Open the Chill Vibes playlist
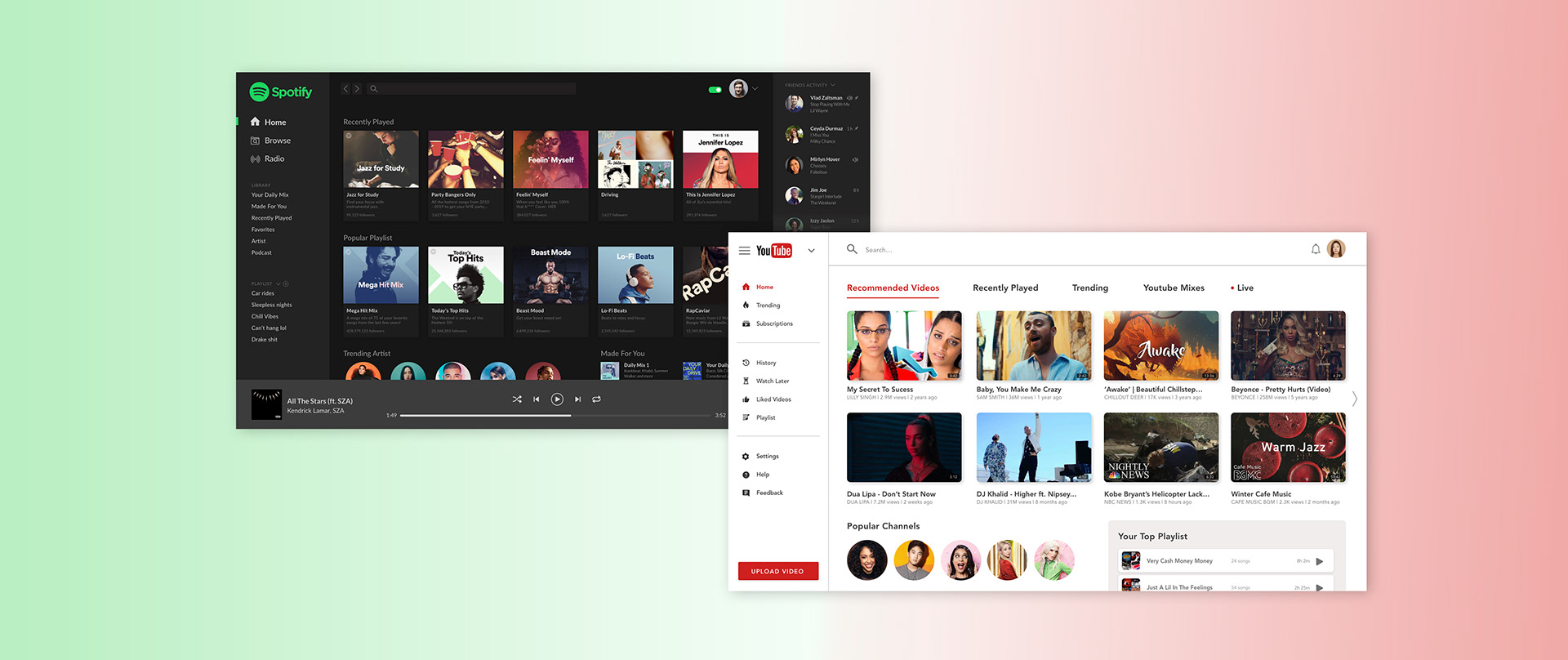The image size is (1568, 660). pos(265,316)
